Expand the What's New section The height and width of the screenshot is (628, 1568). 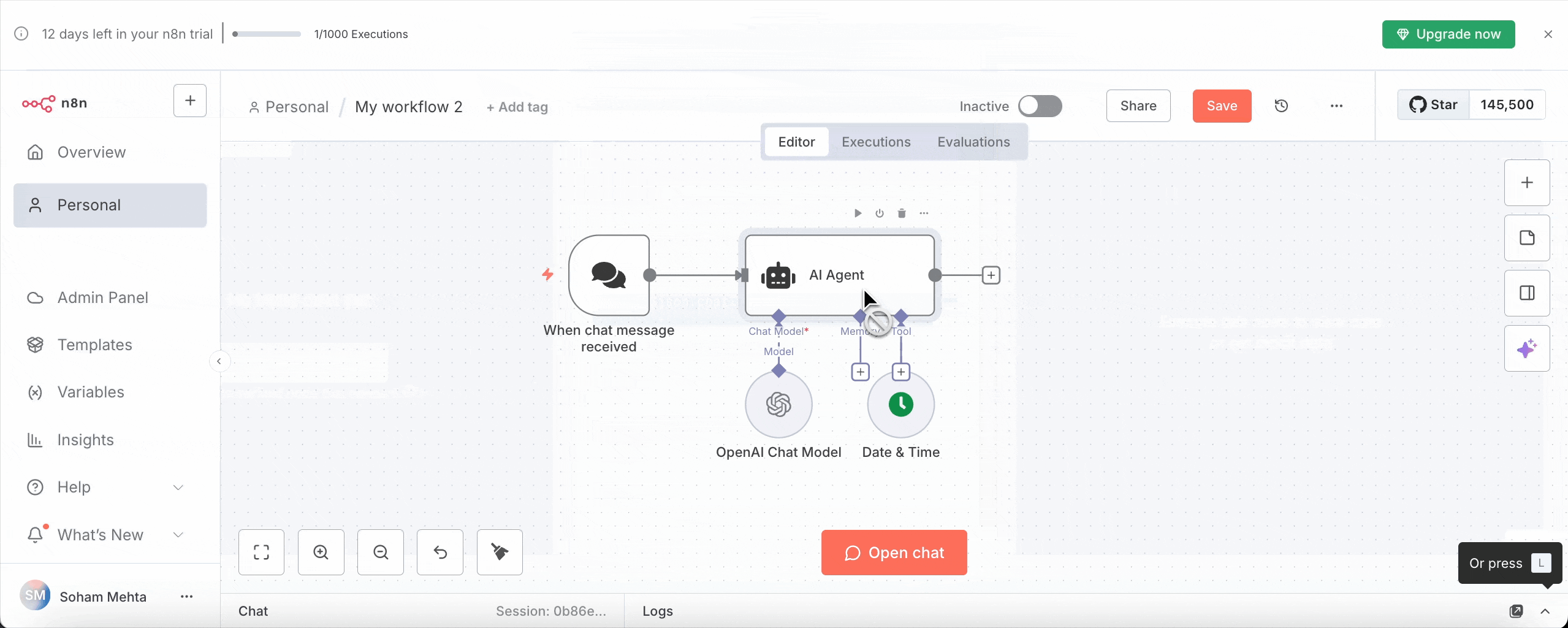(178, 534)
